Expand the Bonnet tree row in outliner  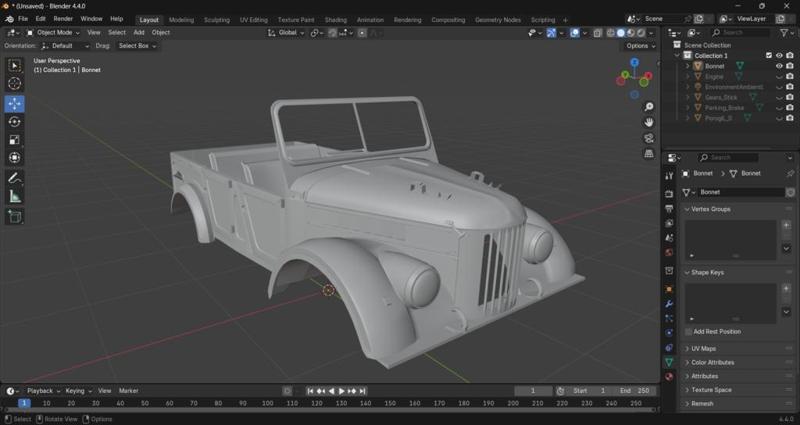(x=687, y=66)
